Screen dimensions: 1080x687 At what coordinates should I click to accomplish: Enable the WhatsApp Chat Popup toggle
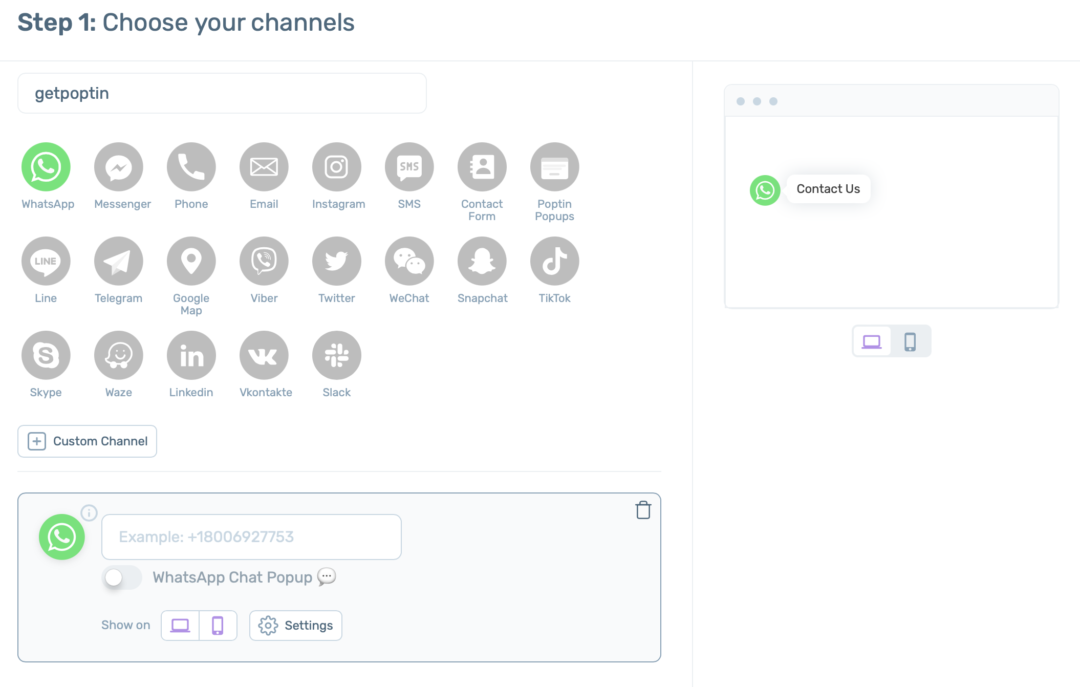(x=122, y=578)
